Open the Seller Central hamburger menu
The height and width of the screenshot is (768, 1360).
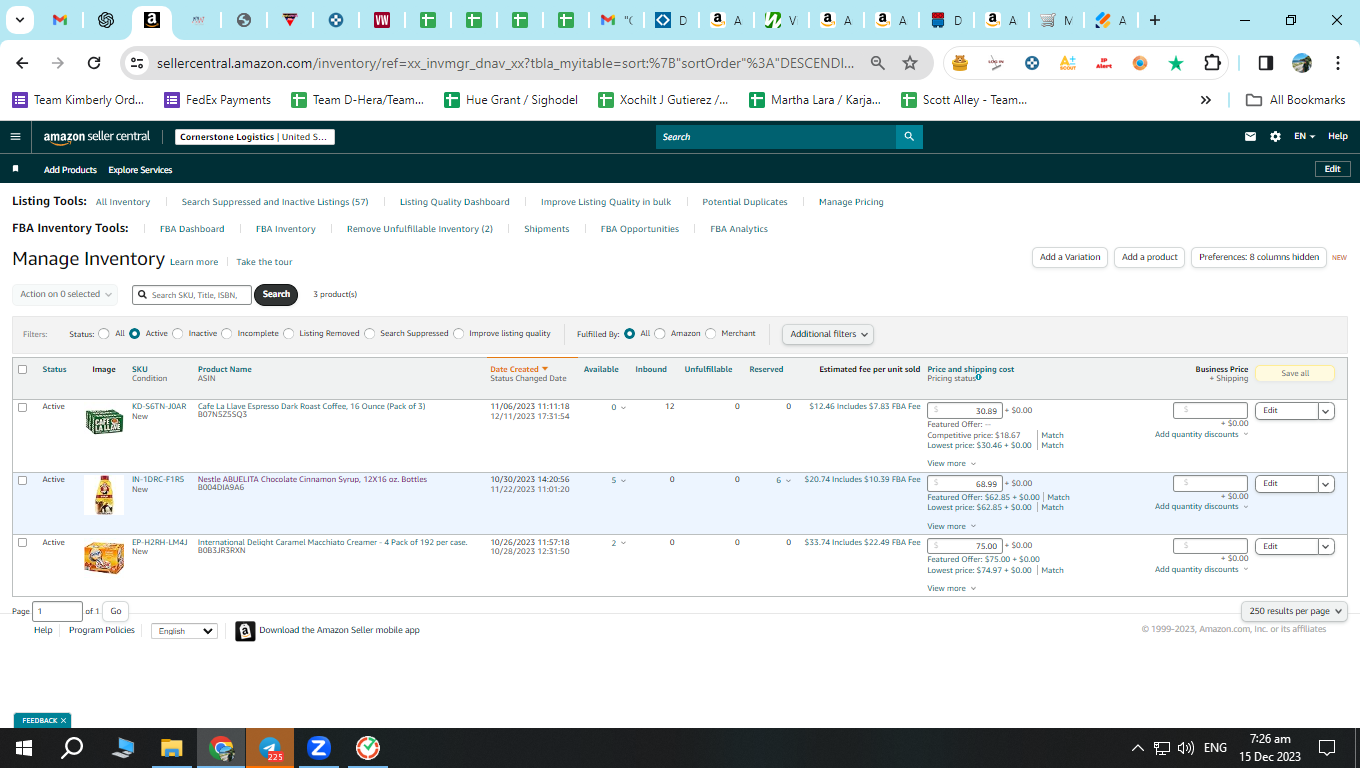pos(15,137)
